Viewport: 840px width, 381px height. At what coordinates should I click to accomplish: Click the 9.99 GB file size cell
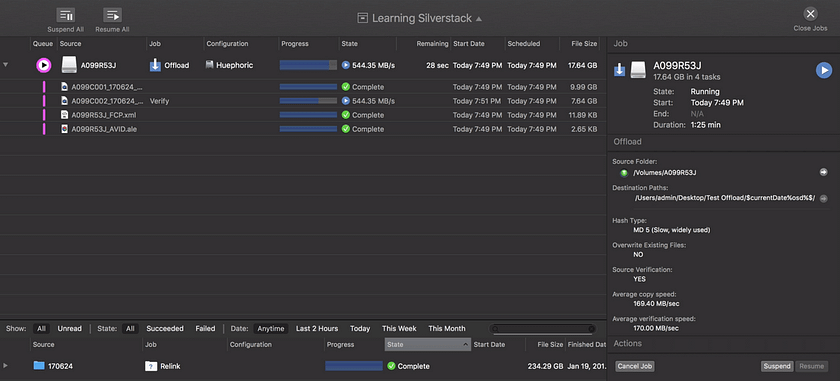[x=583, y=87]
